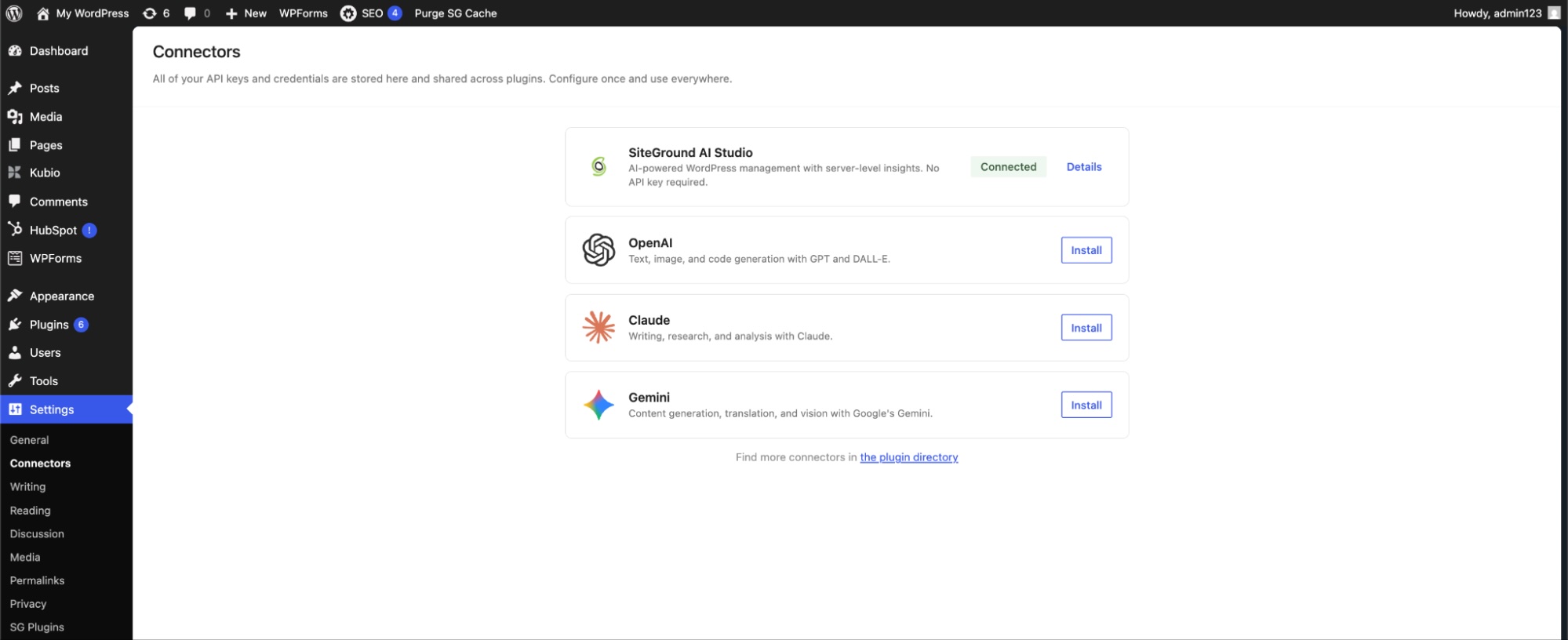Install the OpenAI connector
The height and width of the screenshot is (640, 1568).
coord(1086,250)
